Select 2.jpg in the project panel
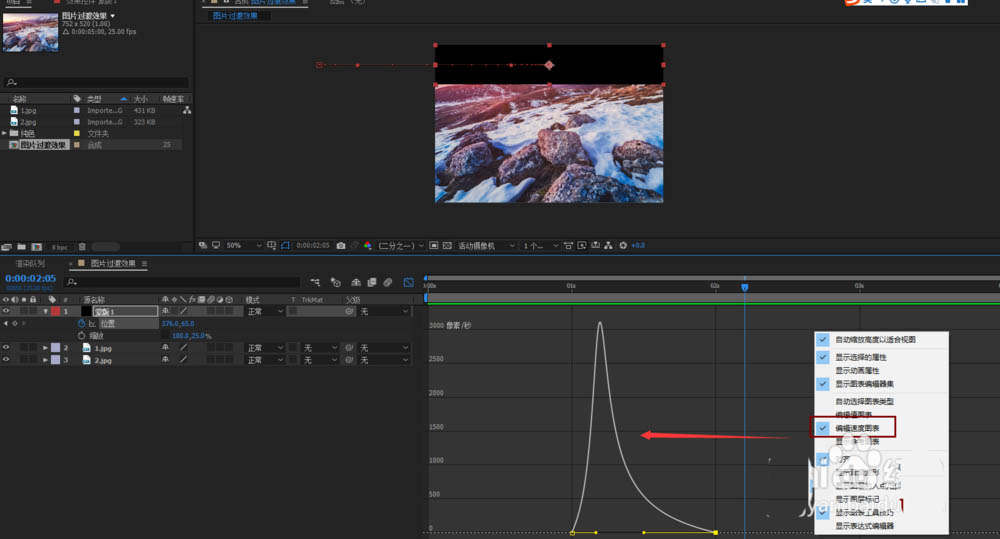 point(28,121)
